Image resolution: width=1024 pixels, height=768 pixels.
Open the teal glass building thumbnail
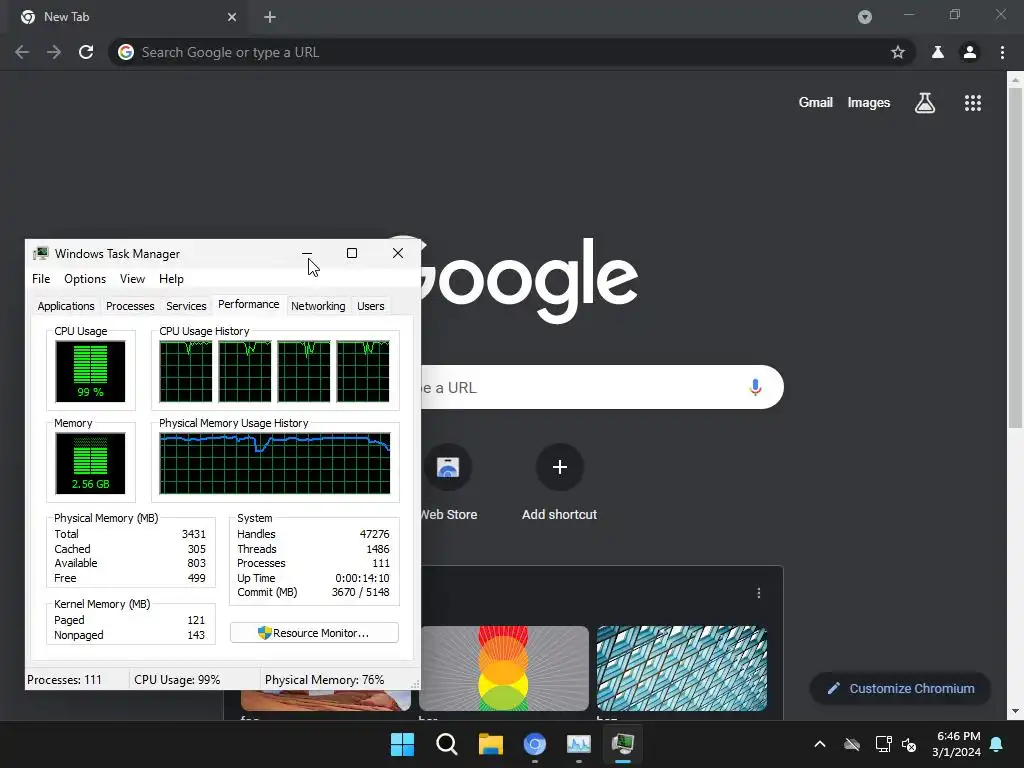click(681, 668)
